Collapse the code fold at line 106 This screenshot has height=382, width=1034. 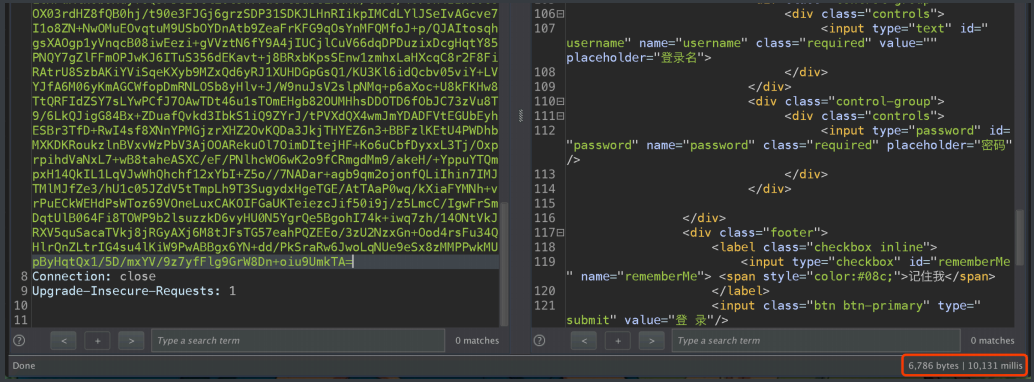pos(560,14)
